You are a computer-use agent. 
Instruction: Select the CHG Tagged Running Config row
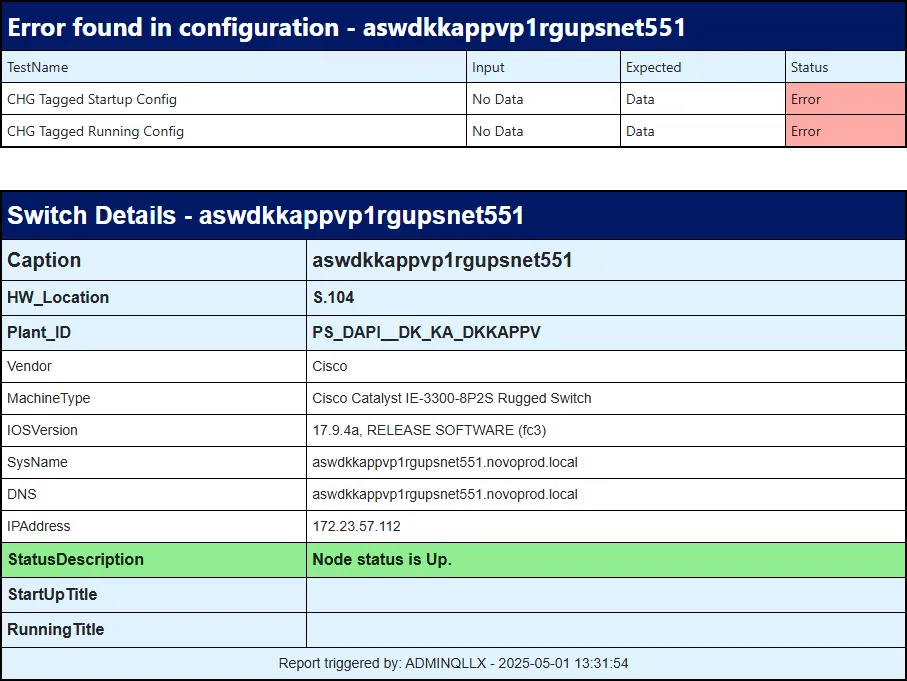point(95,131)
